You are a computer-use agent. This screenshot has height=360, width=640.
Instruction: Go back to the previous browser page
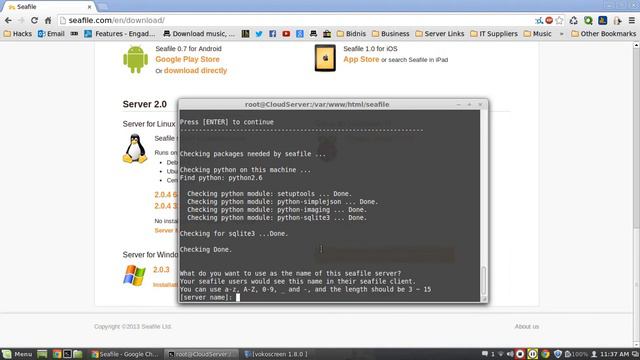(x=8, y=20)
